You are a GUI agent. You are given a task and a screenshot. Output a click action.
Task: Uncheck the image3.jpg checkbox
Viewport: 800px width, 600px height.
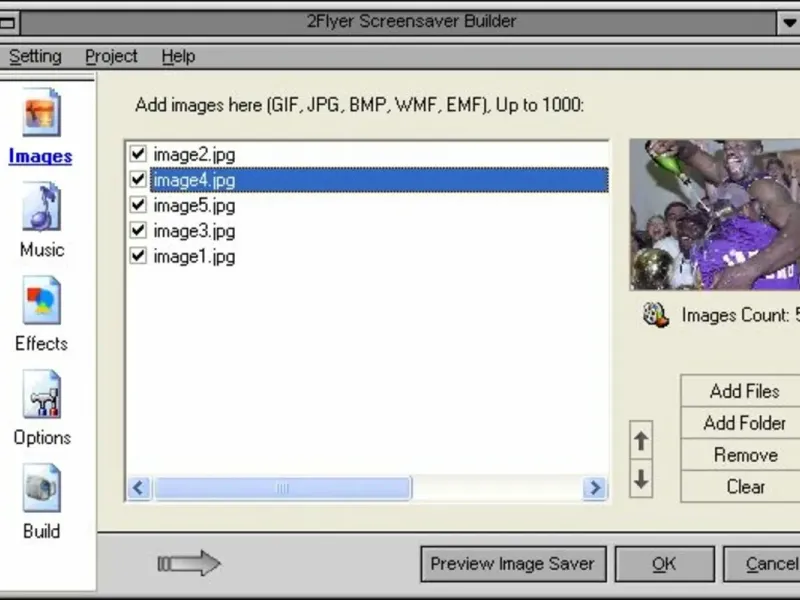138,231
